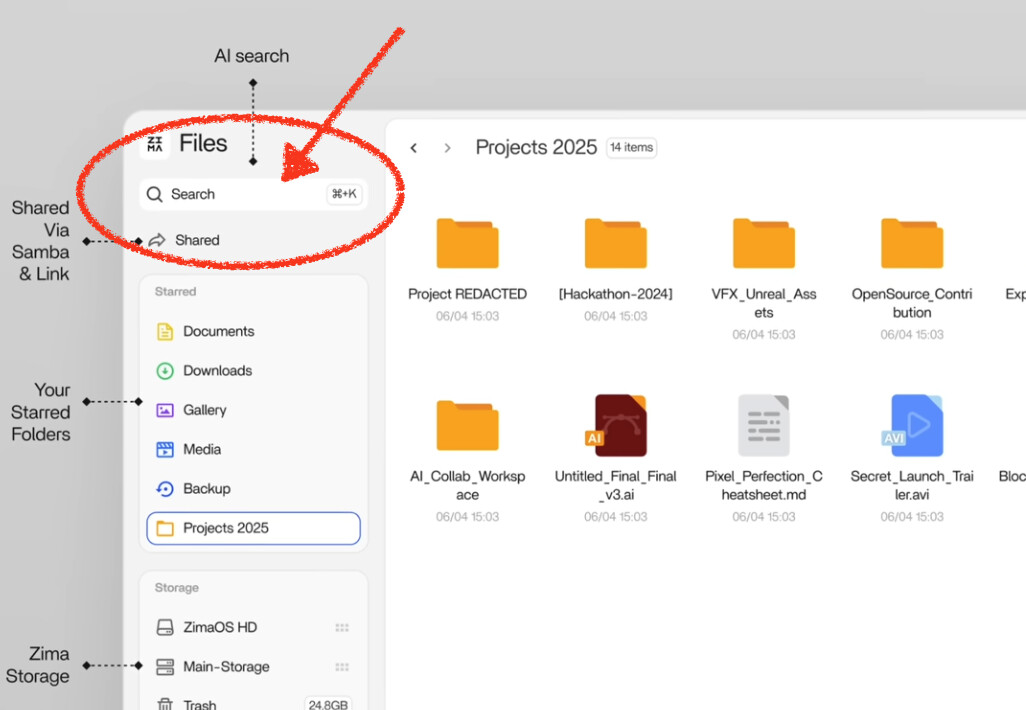
Task: Open the Project REDACTED folder
Action: (x=467, y=244)
